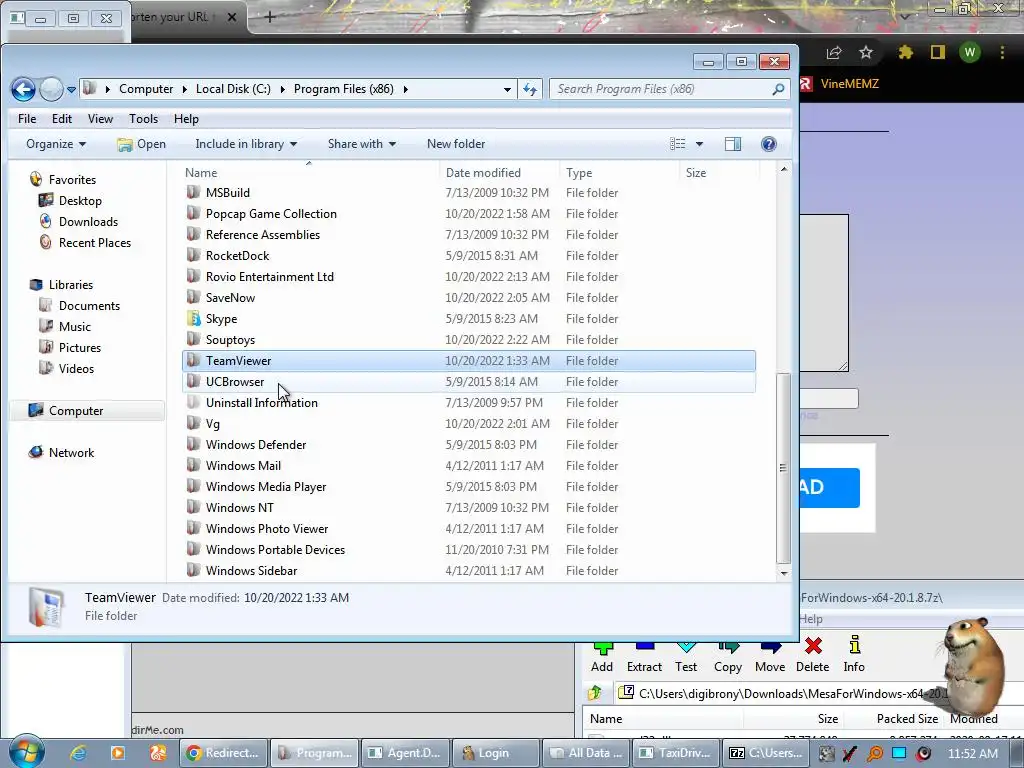Click the search magnifier in Explorer
This screenshot has height=768, width=1024.
point(778,89)
